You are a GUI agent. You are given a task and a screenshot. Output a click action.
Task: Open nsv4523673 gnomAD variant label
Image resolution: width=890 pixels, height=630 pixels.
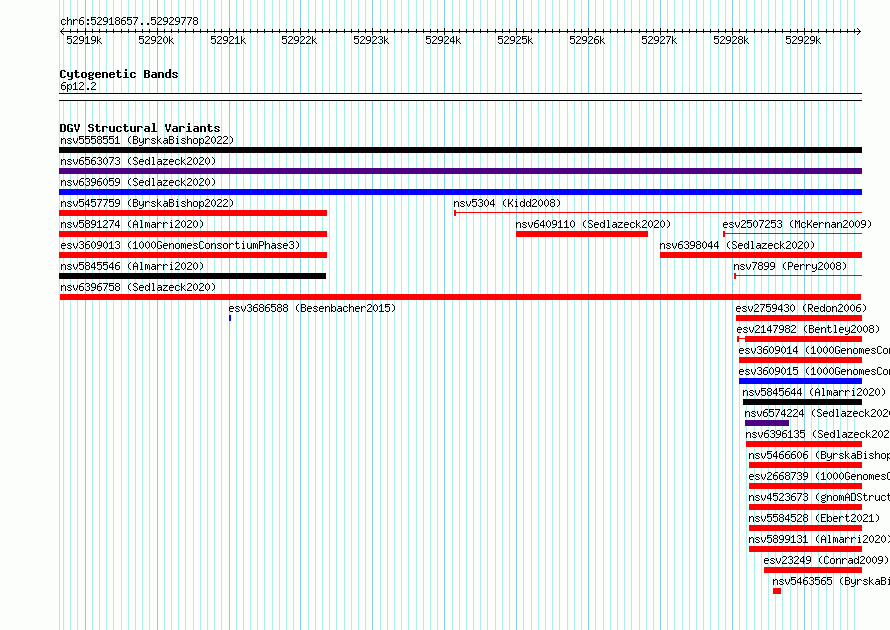click(x=819, y=497)
